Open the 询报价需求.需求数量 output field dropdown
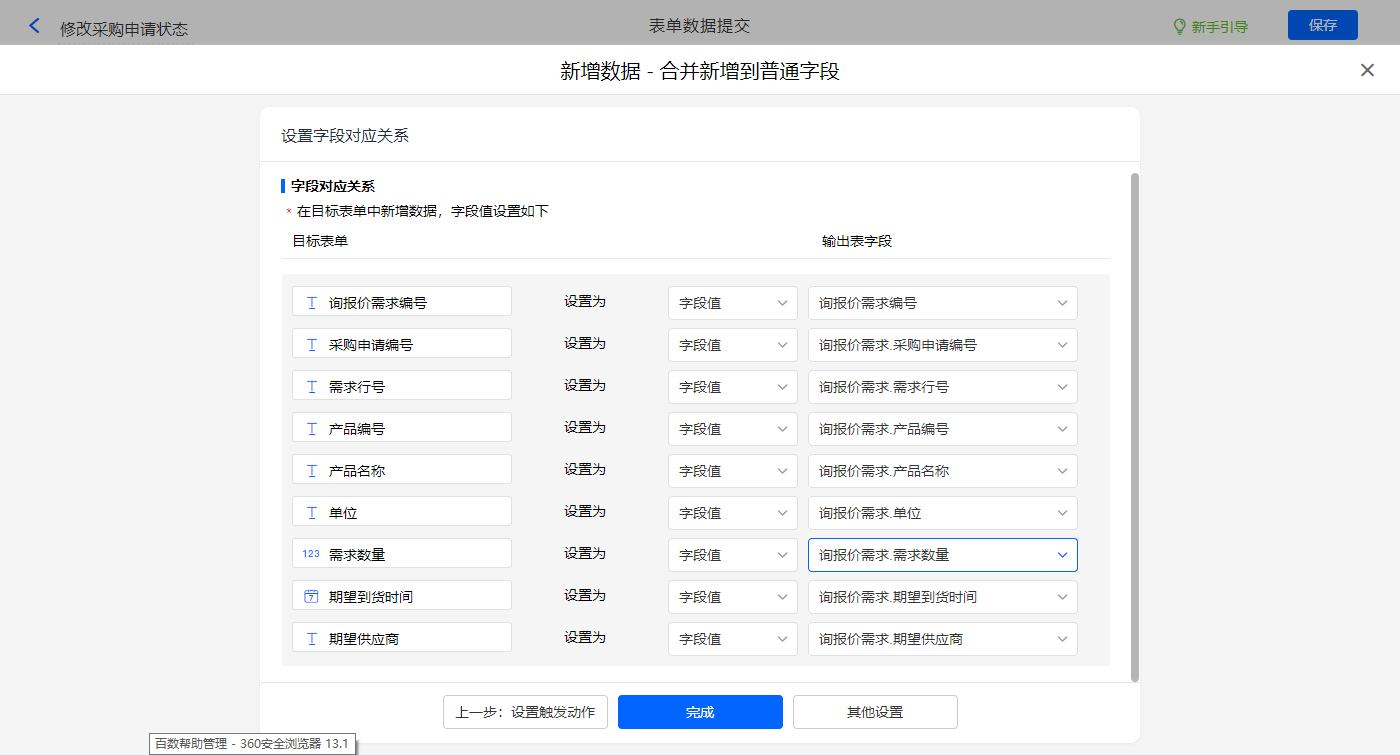The height and width of the screenshot is (755, 1400). (942, 554)
